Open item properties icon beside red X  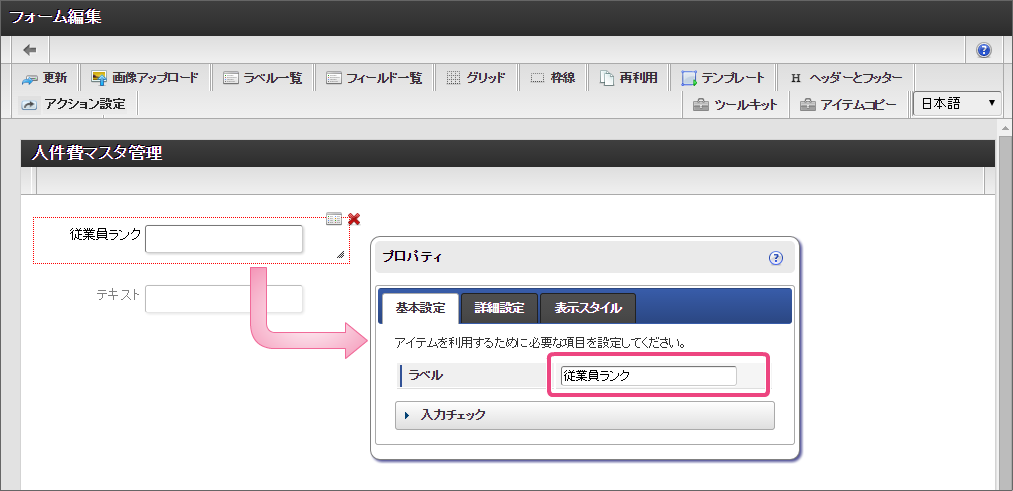point(334,219)
